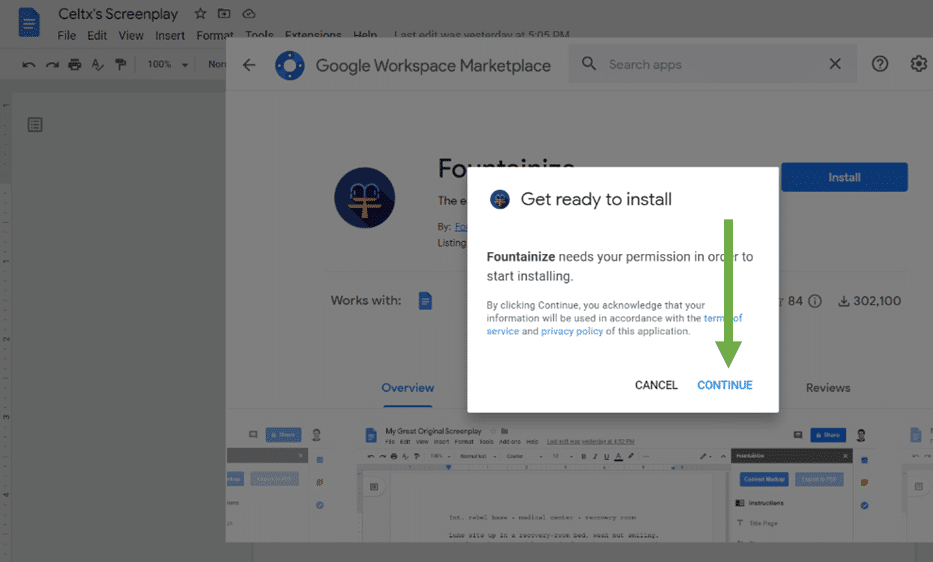
Task: Click the Google Workspace Marketplace logo
Action: pos(290,65)
